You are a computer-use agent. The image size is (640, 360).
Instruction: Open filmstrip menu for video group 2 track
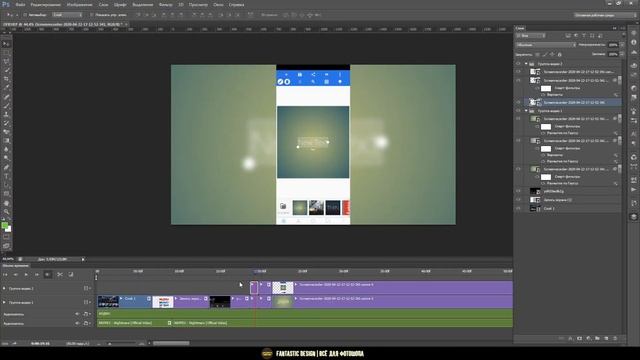tap(87, 288)
